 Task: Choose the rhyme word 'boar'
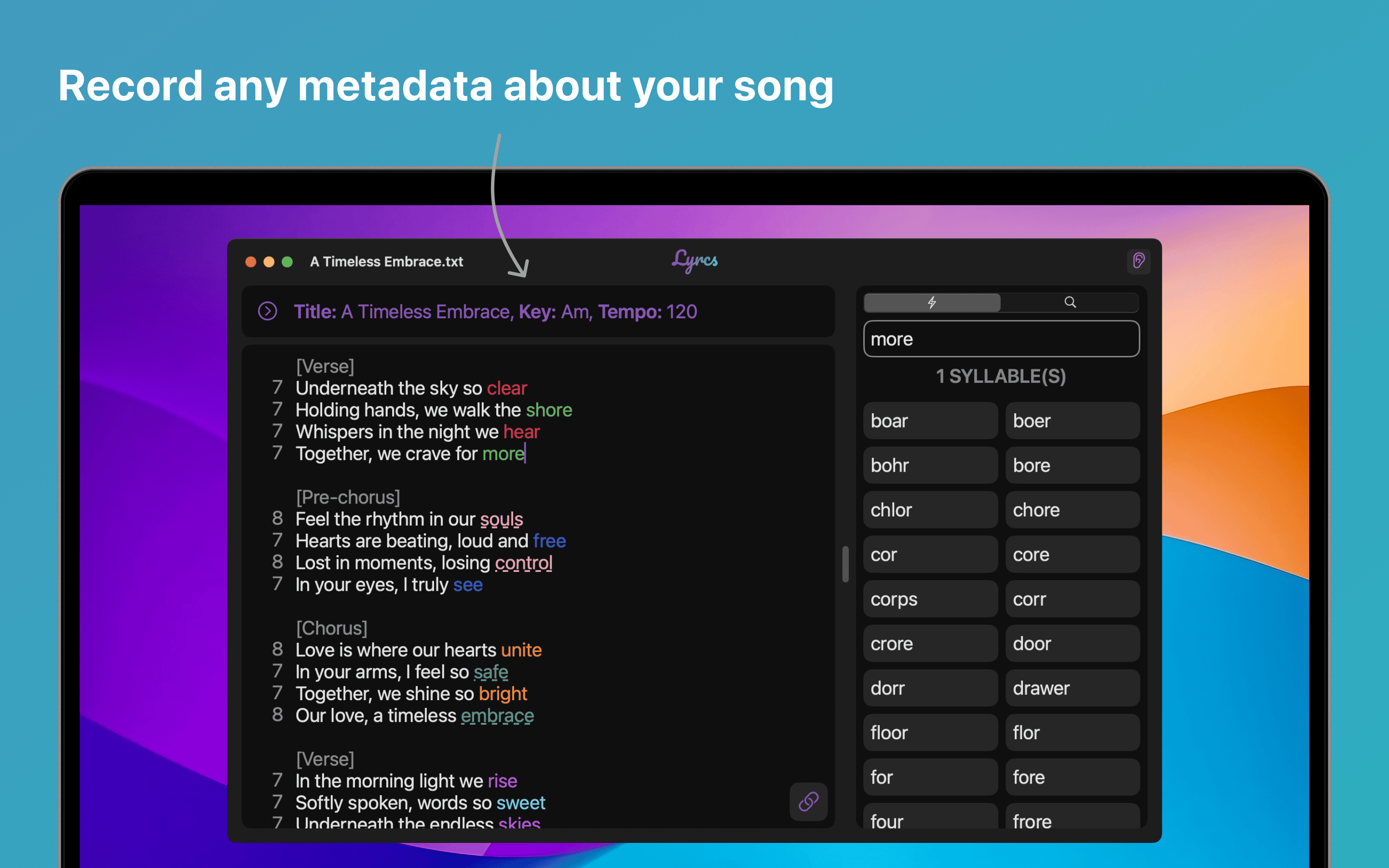pyautogui.click(x=930, y=421)
